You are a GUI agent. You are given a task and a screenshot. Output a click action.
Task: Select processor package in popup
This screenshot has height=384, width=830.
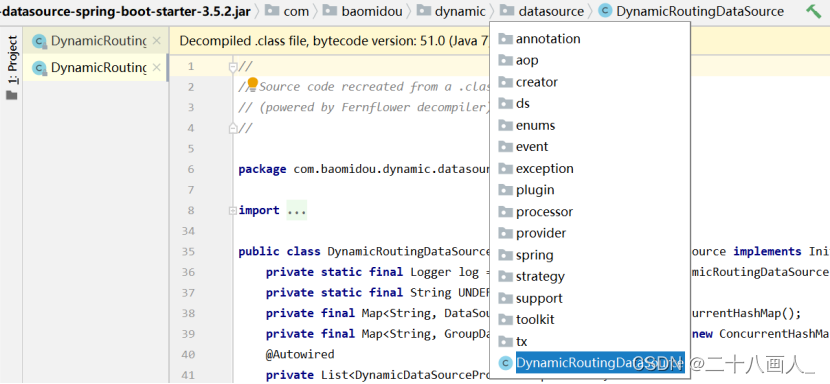(x=590, y=212)
